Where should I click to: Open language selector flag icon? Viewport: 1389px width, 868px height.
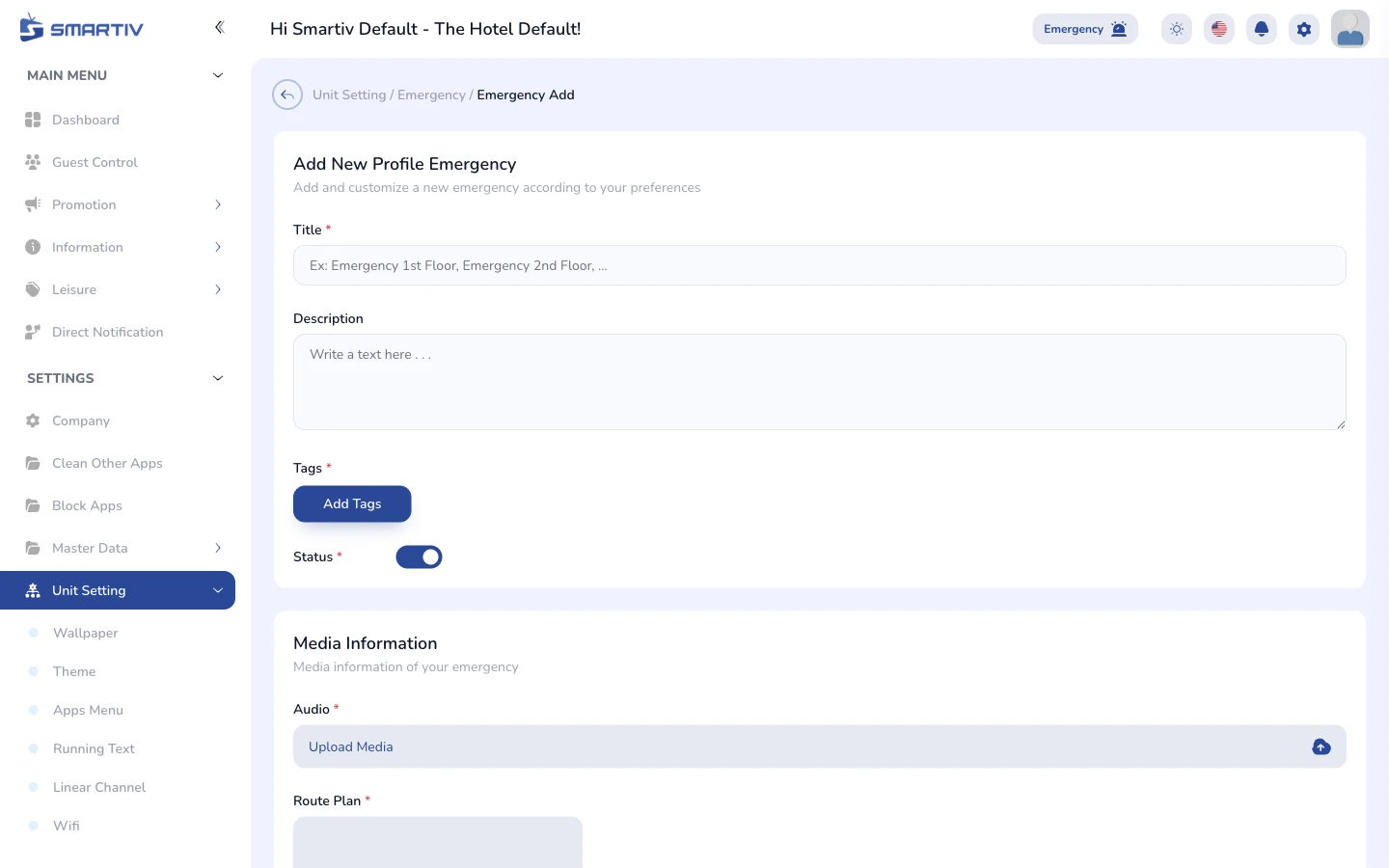(x=1219, y=29)
